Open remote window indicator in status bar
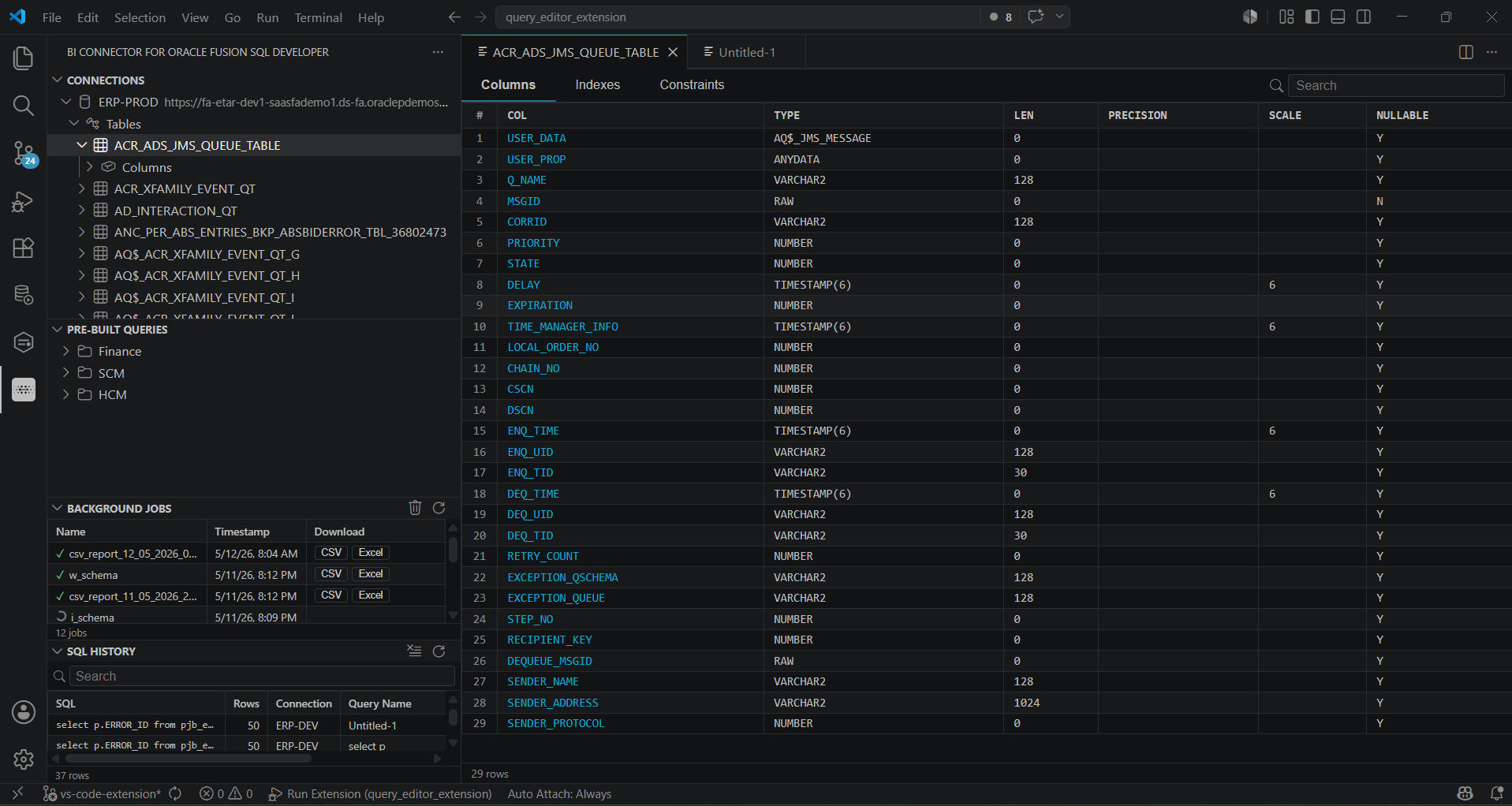Image resolution: width=1512 pixels, height=806 pixels. (17, 793)
